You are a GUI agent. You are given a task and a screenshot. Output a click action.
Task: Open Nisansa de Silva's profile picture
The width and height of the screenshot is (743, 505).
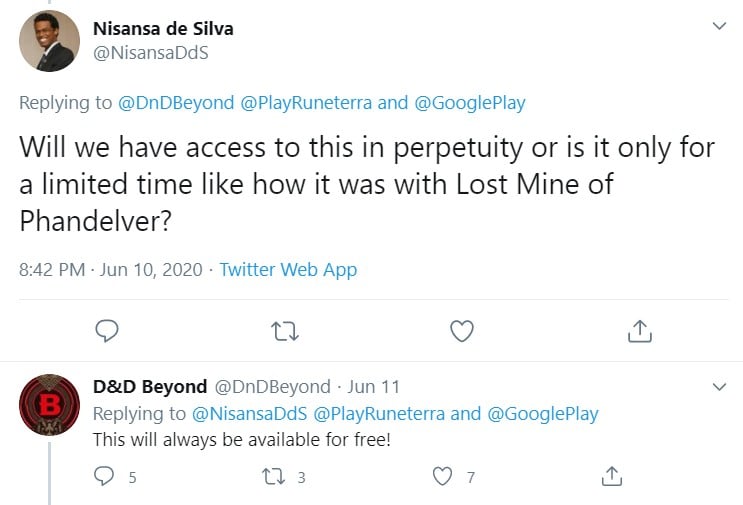(49, 41)
